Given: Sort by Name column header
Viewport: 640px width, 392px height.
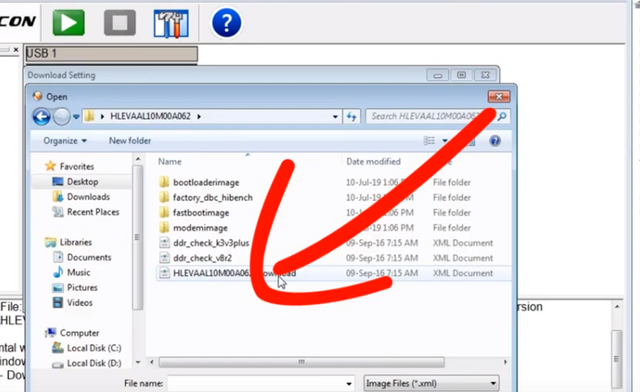Looking at the screenshot, I should [x=170, y=162].
